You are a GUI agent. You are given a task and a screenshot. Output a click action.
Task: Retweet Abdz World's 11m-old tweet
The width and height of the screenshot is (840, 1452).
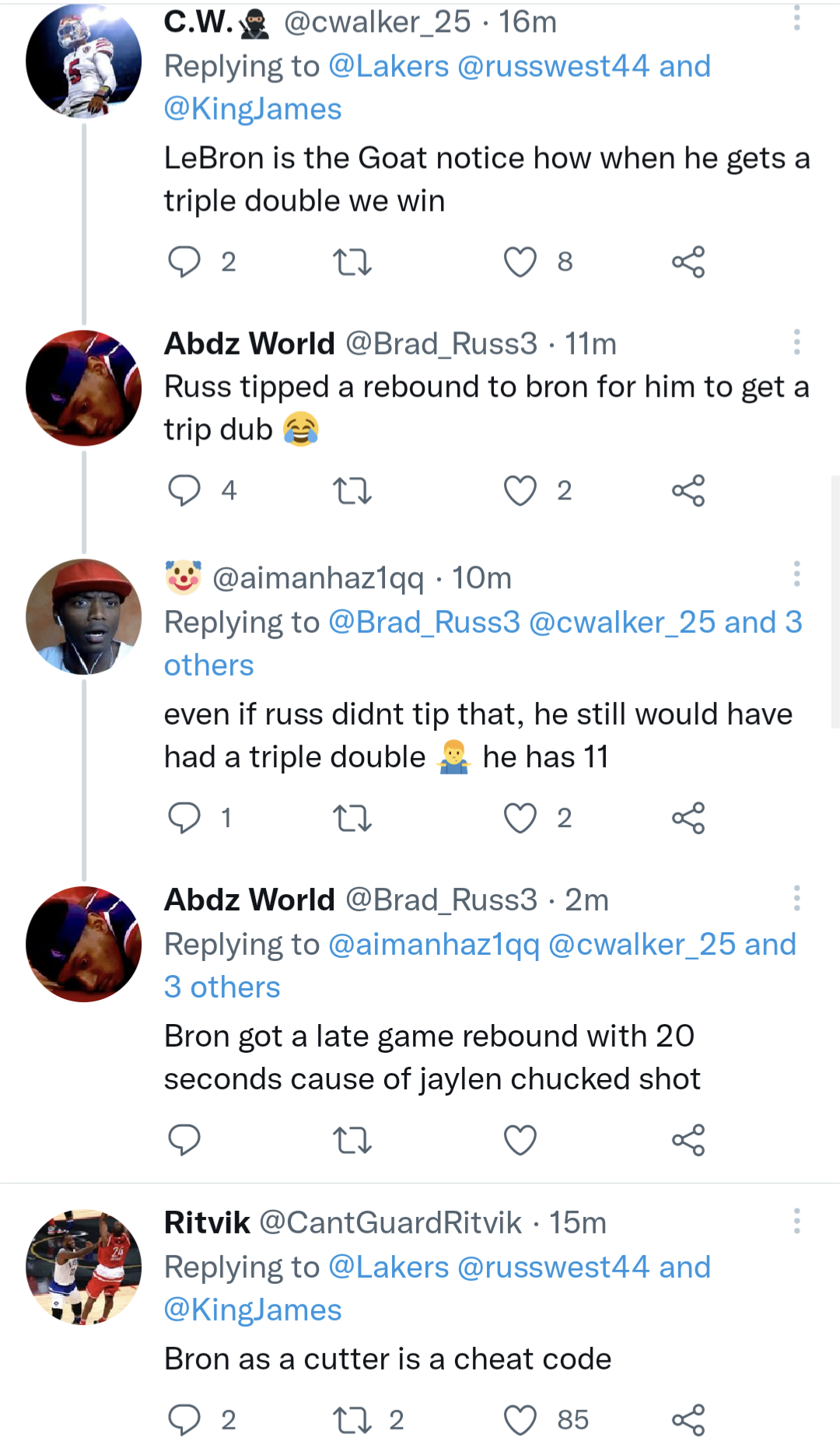coord(352,490)
